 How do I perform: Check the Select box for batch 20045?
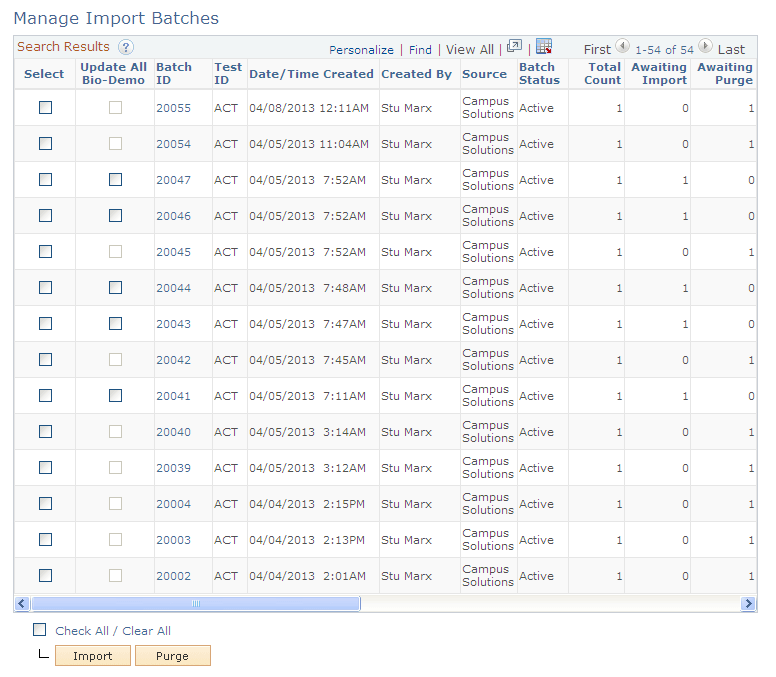click(x=46, y=251)
